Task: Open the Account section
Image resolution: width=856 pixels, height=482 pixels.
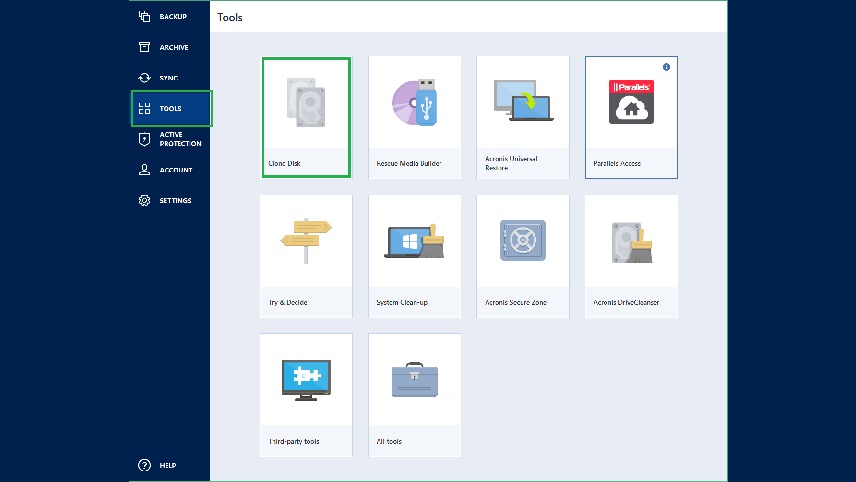Action: tap(170, 170)
